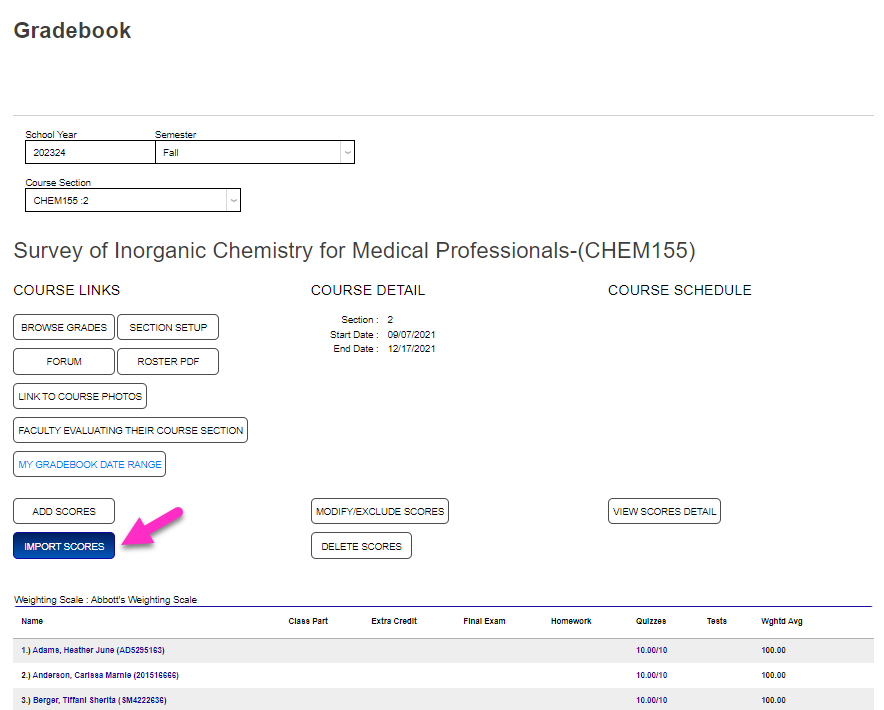Click the Delete Scores button

[x=361, y=545]
